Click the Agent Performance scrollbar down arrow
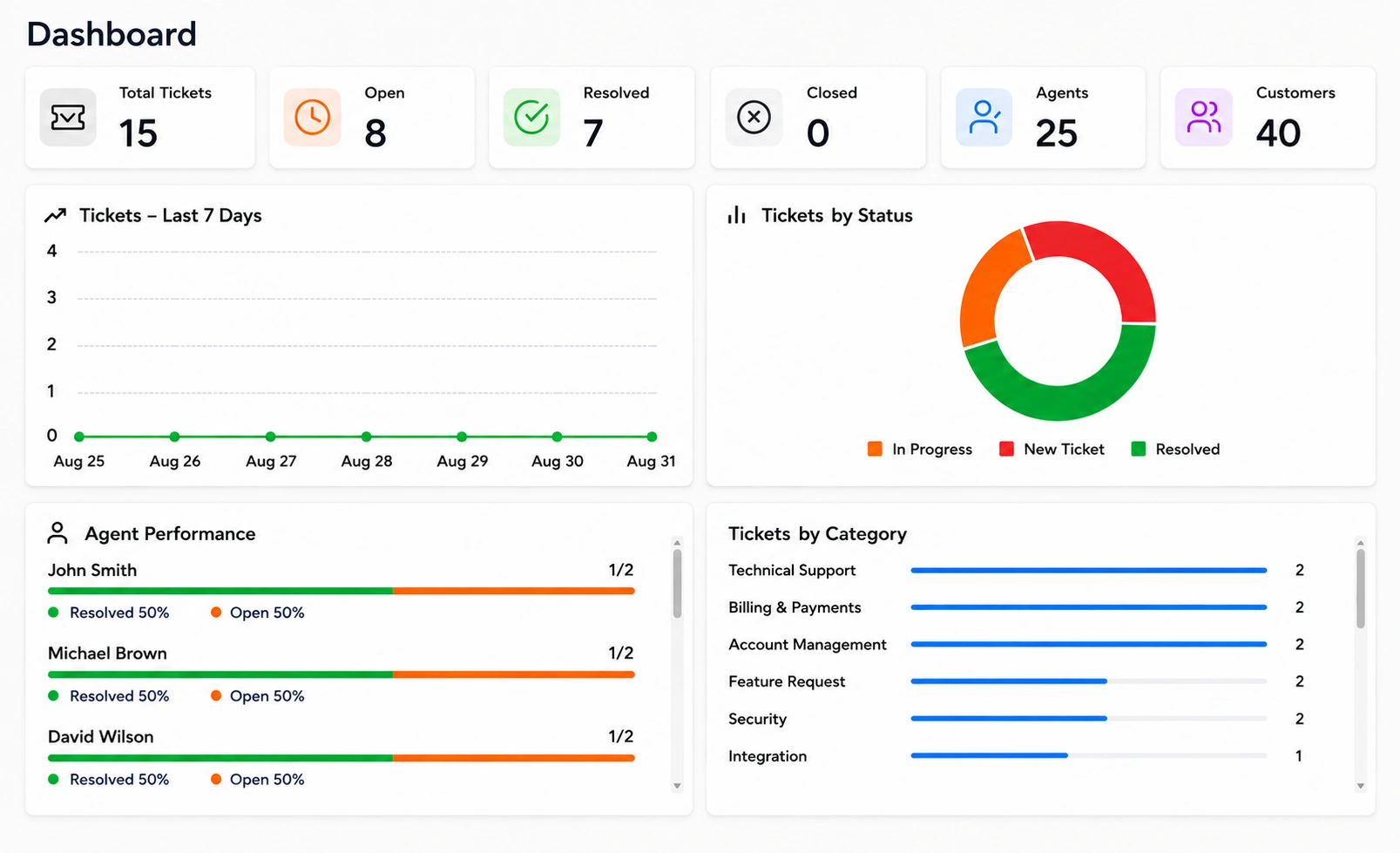Screen dimensions: 1400x853 (677, 786)
